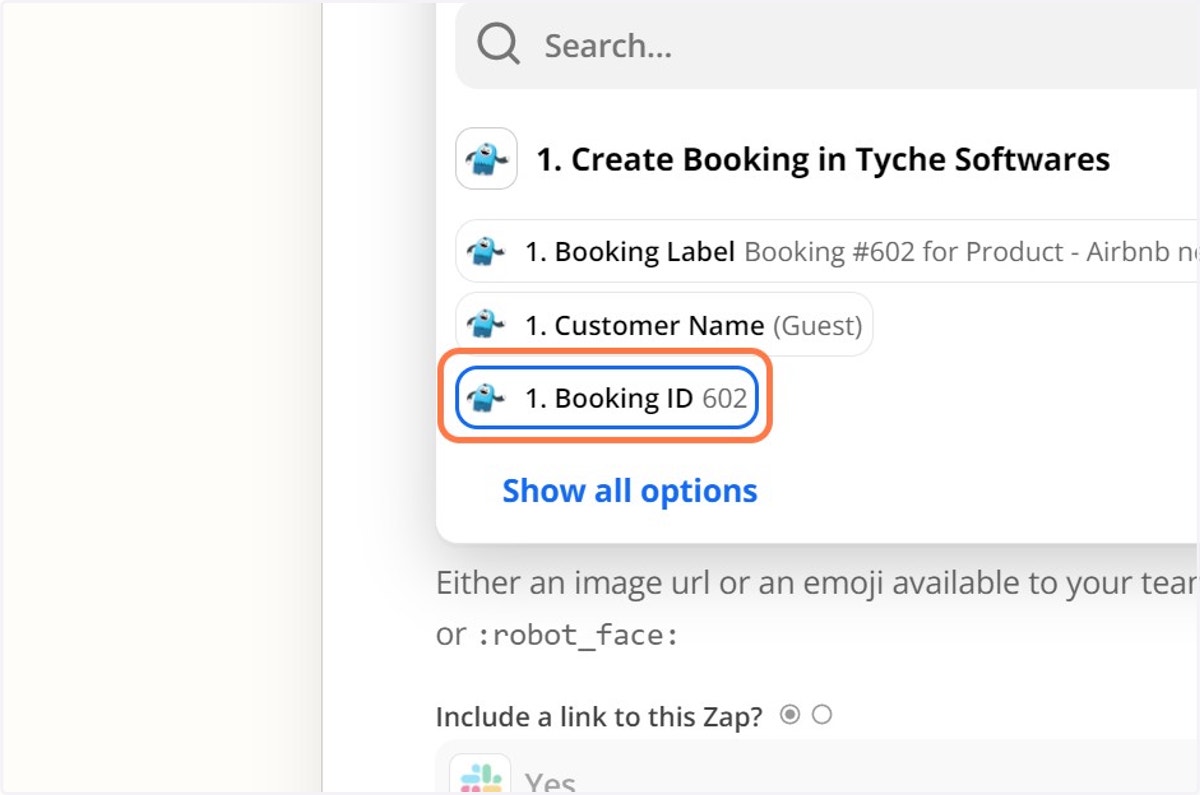Viewport: 1200px width, 795px height.
Task: Open the 'Create Booking in Tyche Softwares' header
Action: click(823, 159)
